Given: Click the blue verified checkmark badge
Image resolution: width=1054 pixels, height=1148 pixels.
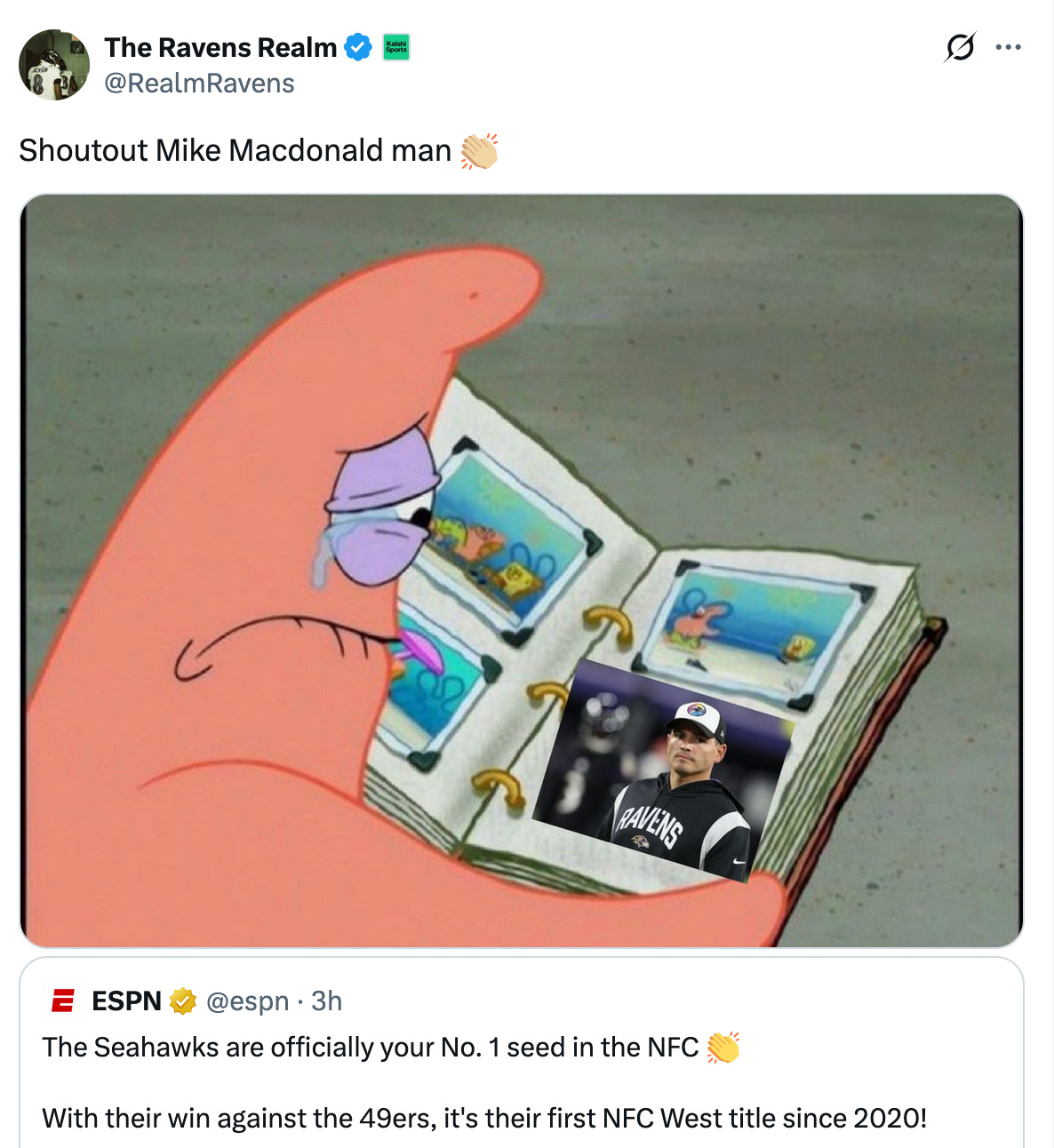Looking at the screenshot, I should [x=358, y=47].
